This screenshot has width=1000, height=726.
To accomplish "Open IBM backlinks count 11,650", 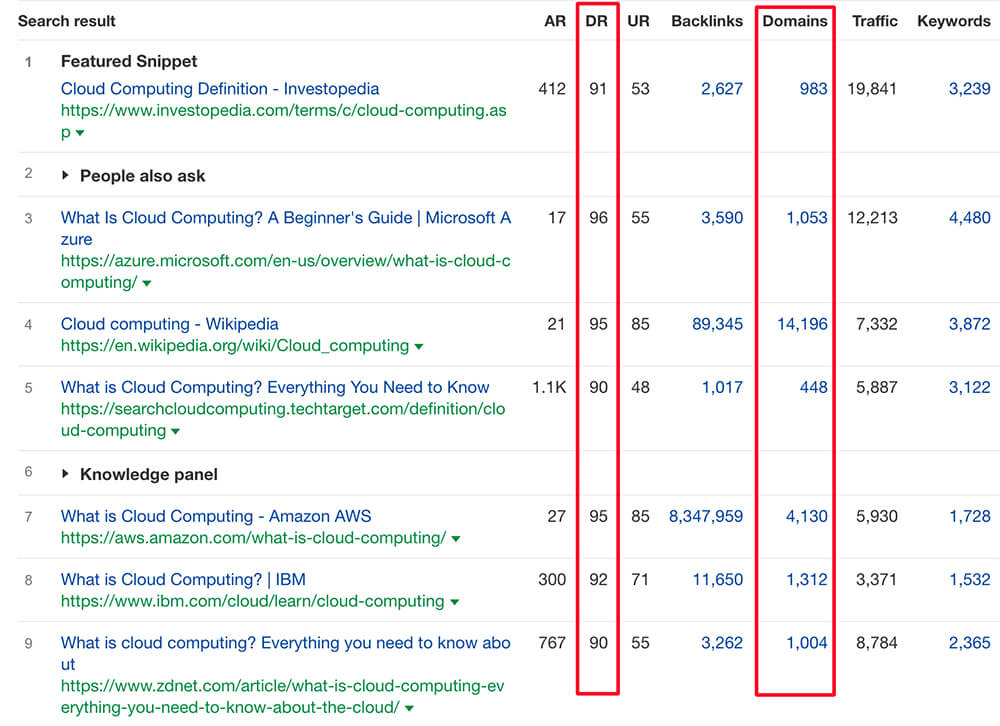I will point(717,579).
